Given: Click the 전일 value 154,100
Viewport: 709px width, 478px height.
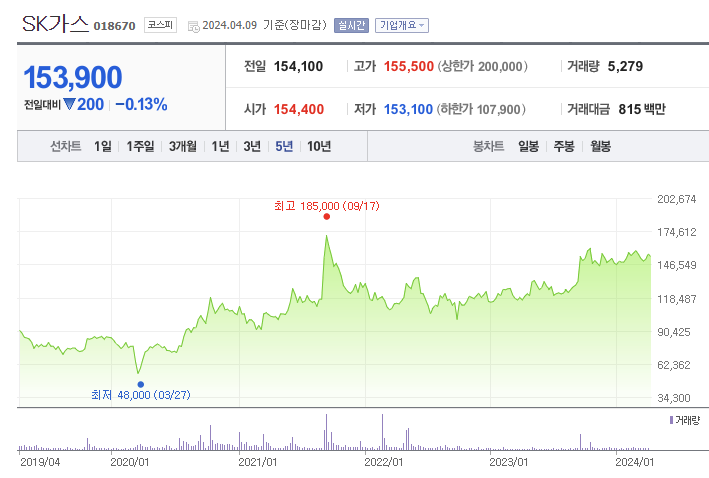Looking at the screenshot, I should coord(298,66).
